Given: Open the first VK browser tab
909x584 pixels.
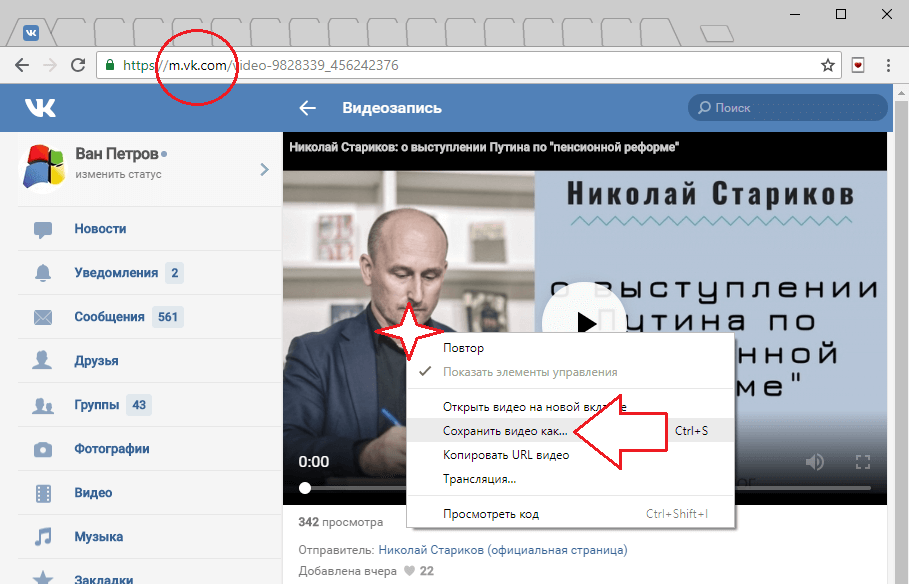Looking at the screenshot, I should click(31, 33).
